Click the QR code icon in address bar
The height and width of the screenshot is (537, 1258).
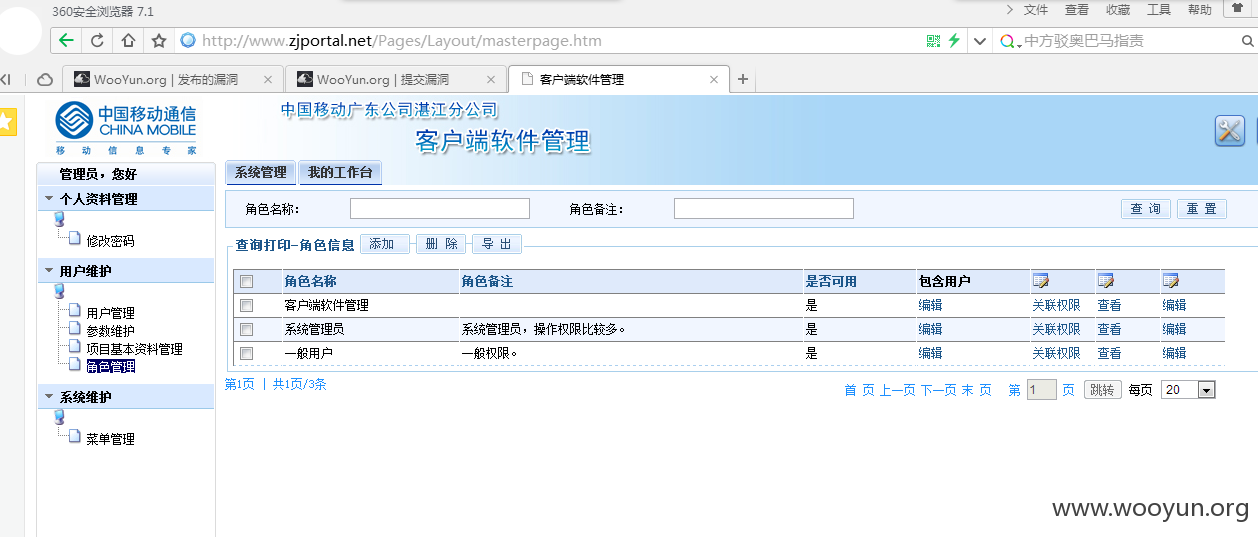[x=933, y=41]
